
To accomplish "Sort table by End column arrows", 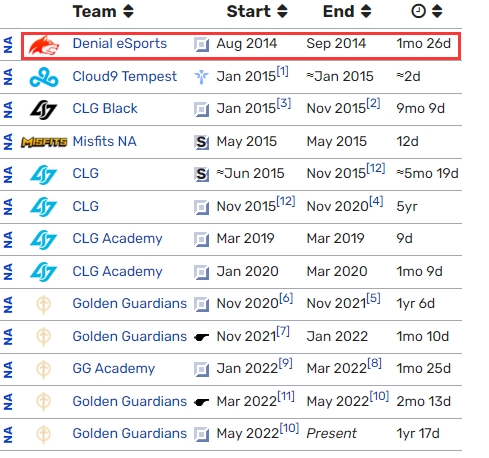I will 366,11.
